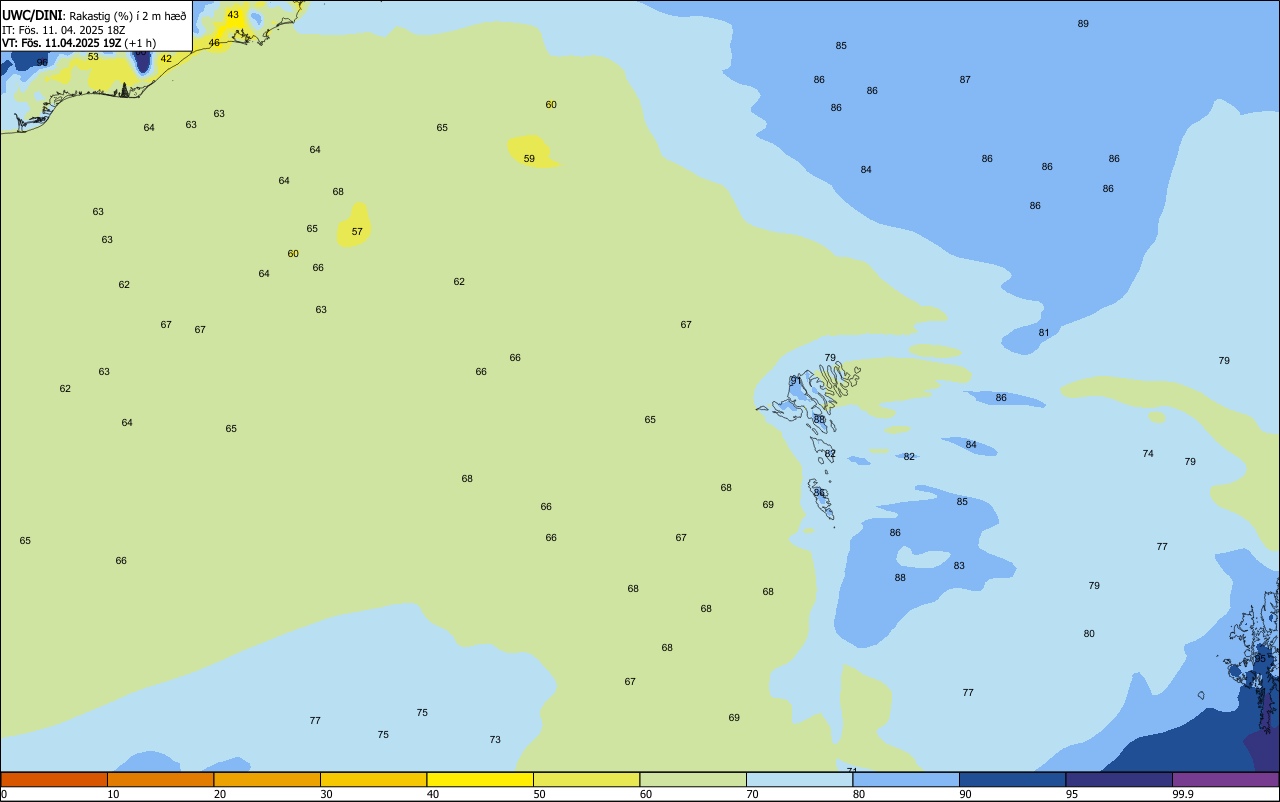The height and width of the screenshot is (802, 1280).
Task: Click the 57 value in the yellow patch
Action: (x=357, y=232)
